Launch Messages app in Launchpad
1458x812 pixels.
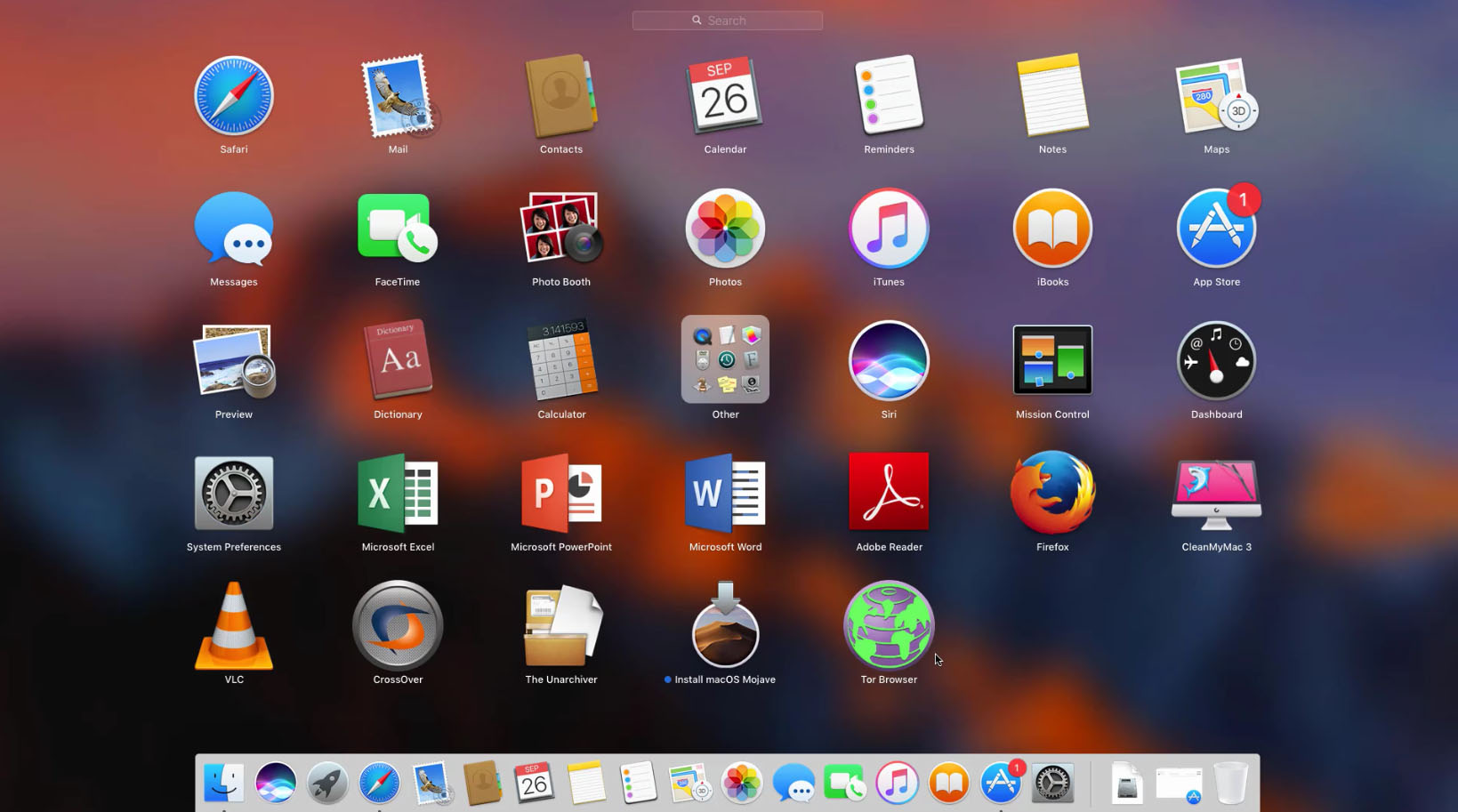point(234,229)
